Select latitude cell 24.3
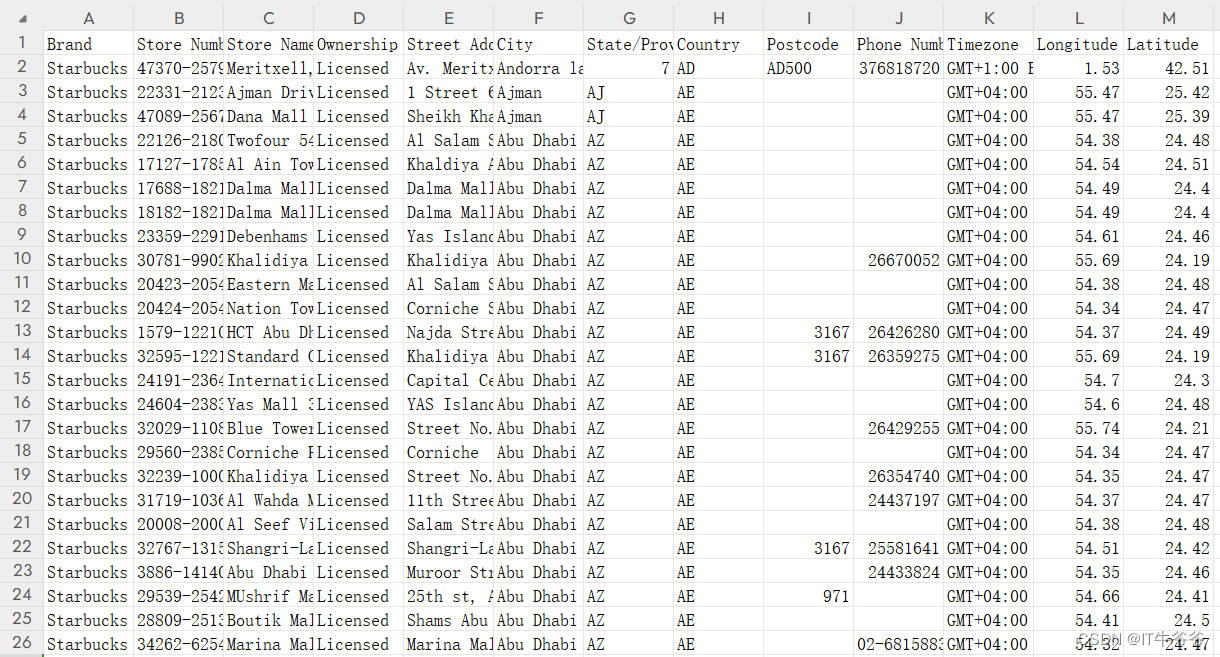Screen dimensions: 1220x657 coord(1168,380)
